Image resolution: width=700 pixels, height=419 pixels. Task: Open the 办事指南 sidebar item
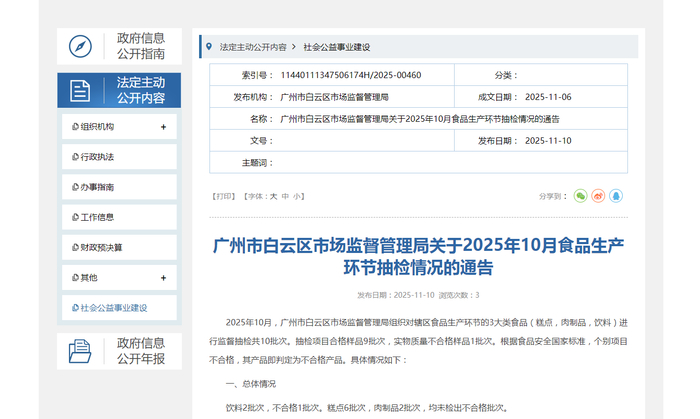click(97, 187)
